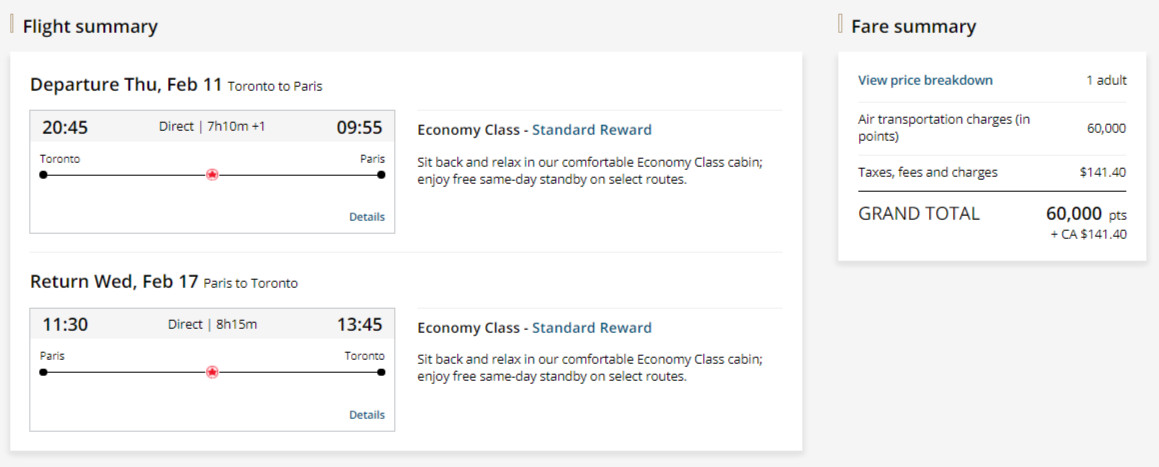This screenshot has height=467, width=1159.
Task: Click the Air Canada logo on the departure route
Action: click(x=212, y=175)
